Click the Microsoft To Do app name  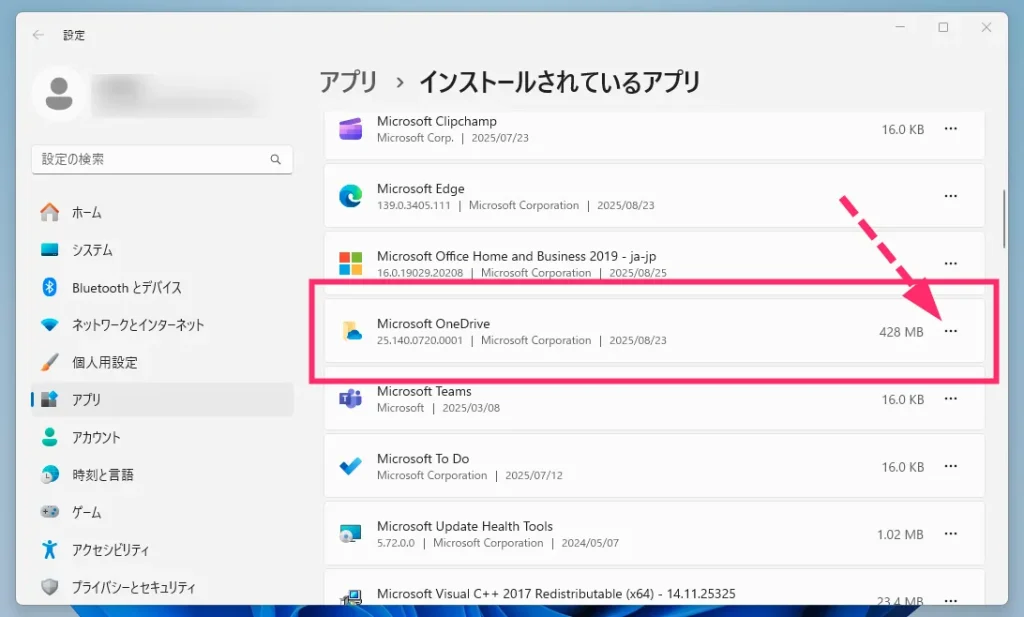click(423, 458)
